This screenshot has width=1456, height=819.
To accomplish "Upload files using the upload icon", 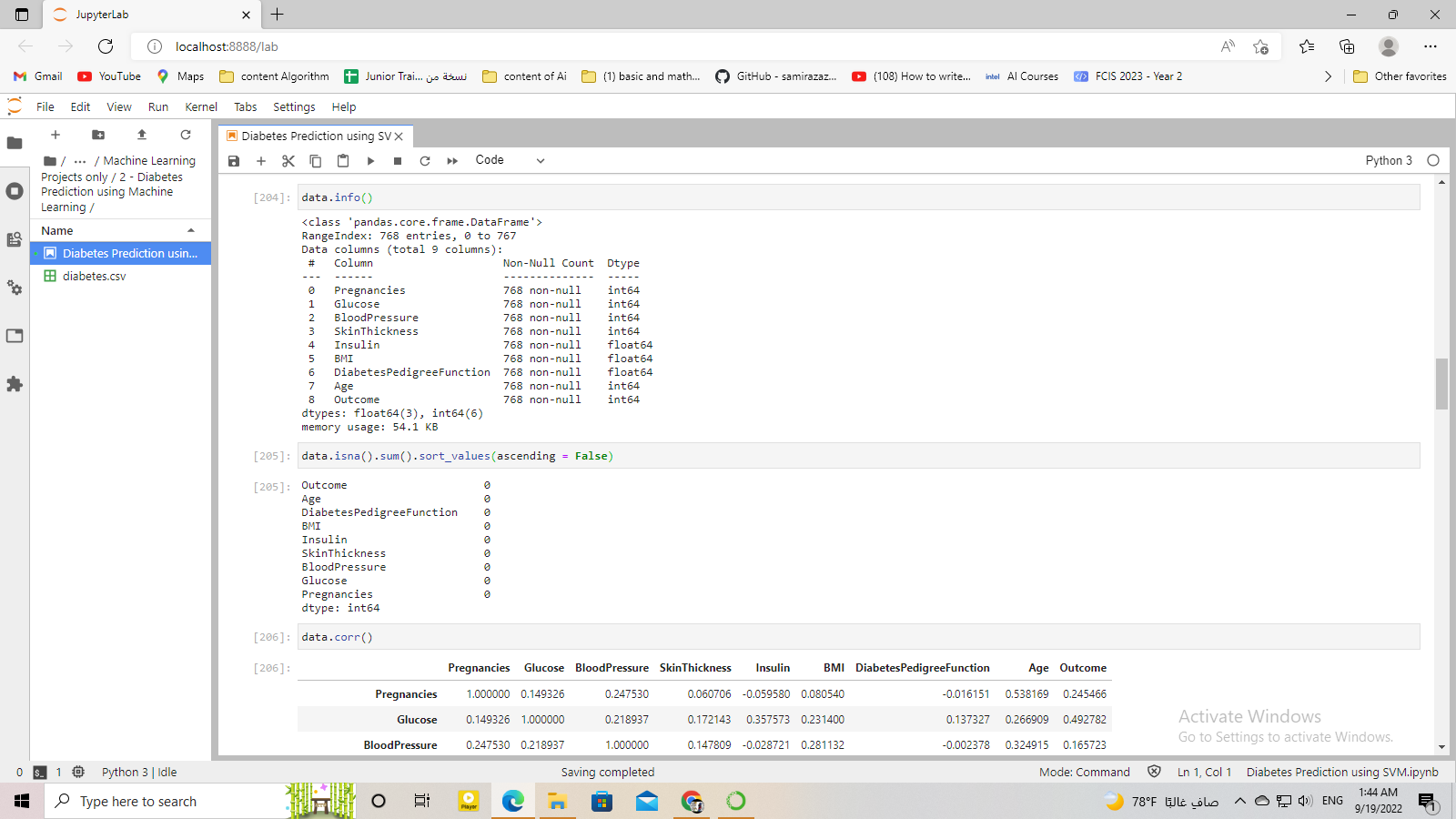I will coord(142,134).
